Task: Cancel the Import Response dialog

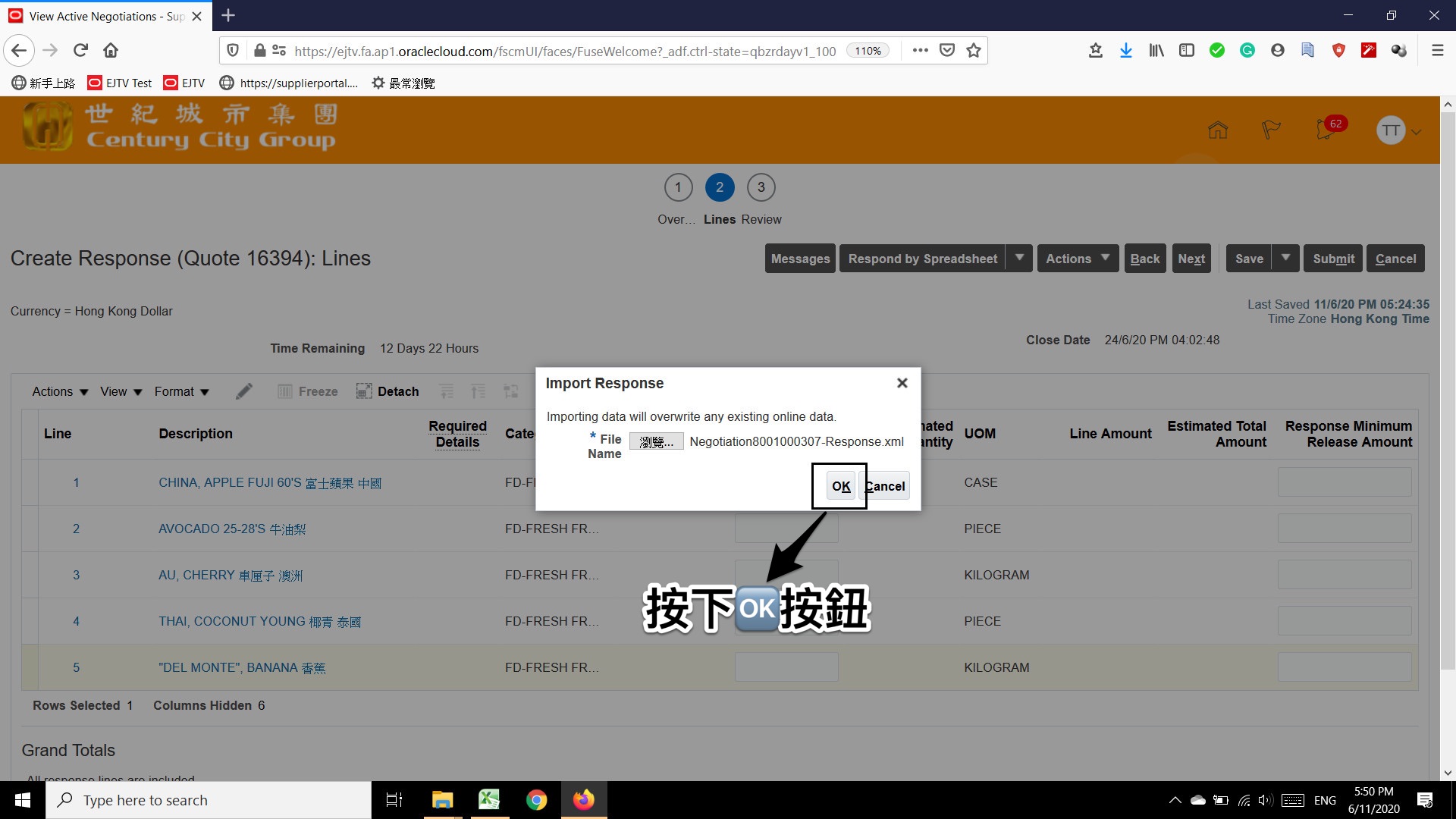Action: click(x=885, y=486)
